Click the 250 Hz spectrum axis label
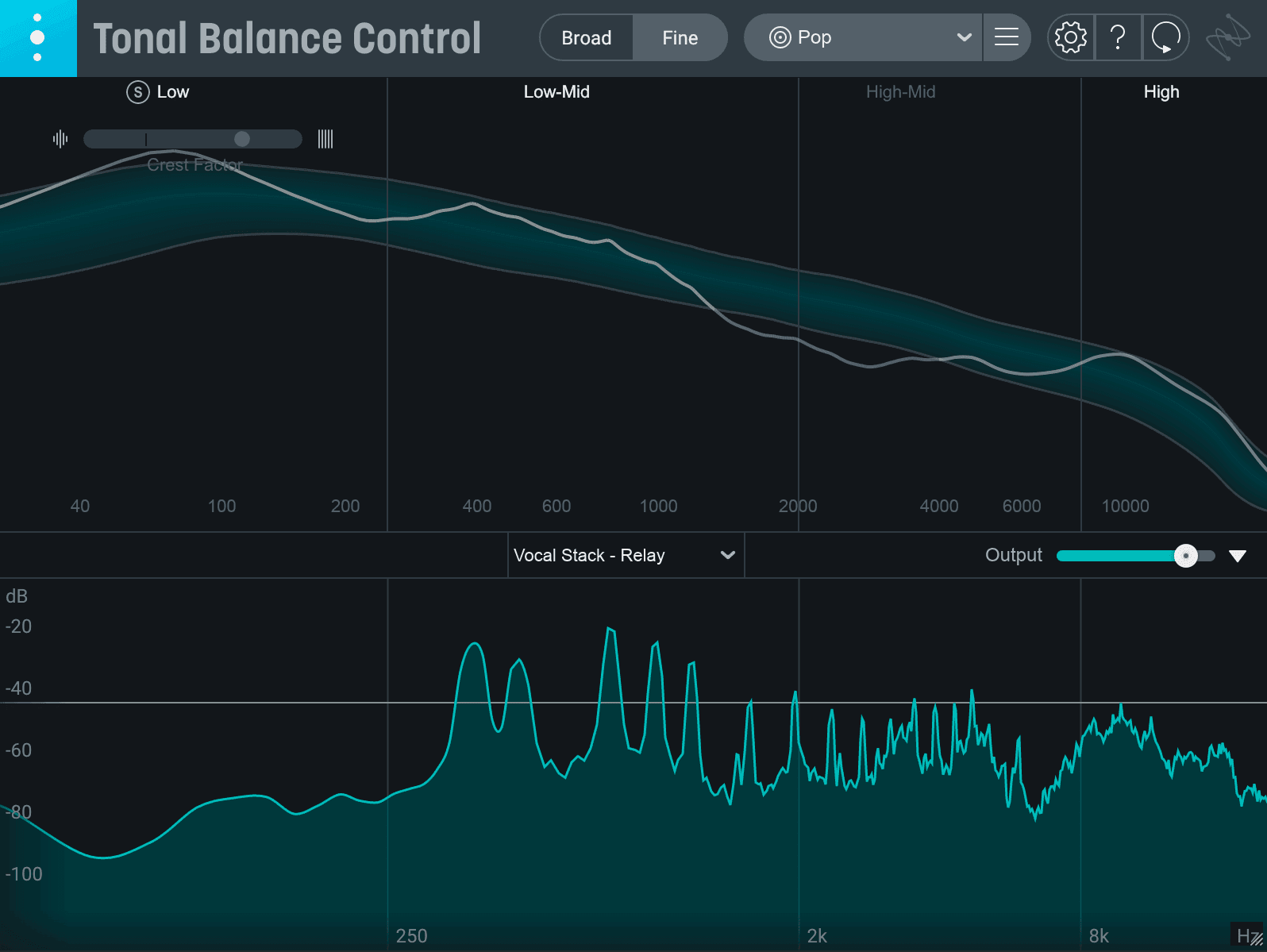This screenshot has width=1267, height=952. [x=411, y=936]
